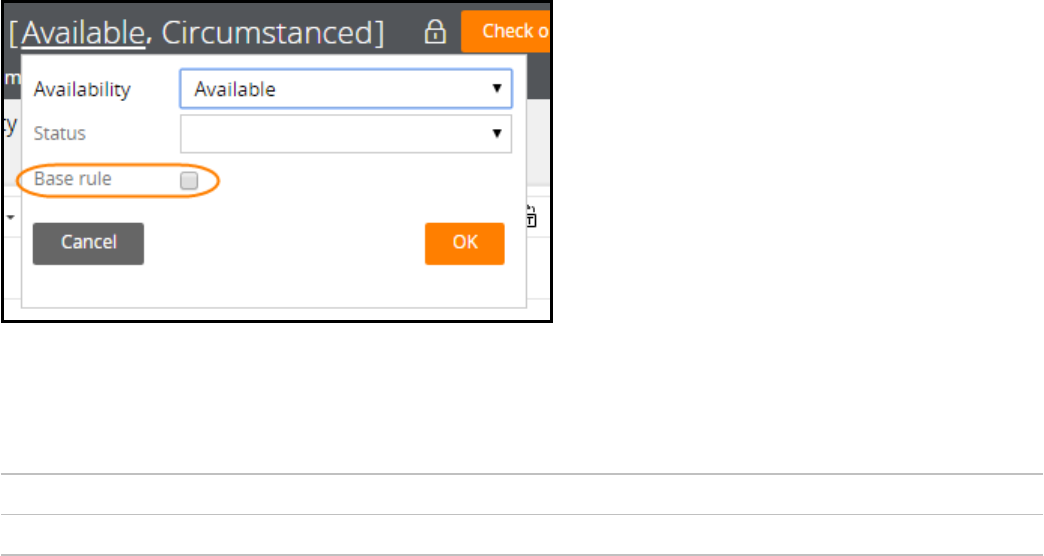Enable the Base rule checkbox
The height and width of the screenshot is (556, 1044).
(x=189, y=181)
